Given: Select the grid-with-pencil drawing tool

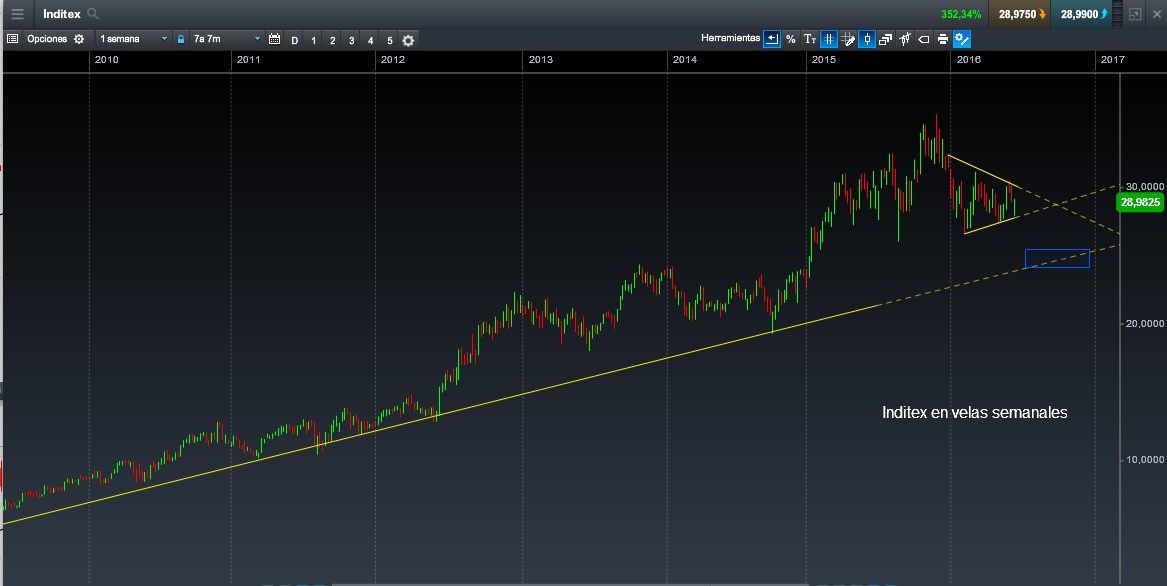Looking at the screenshot, I should pos(848,39).
